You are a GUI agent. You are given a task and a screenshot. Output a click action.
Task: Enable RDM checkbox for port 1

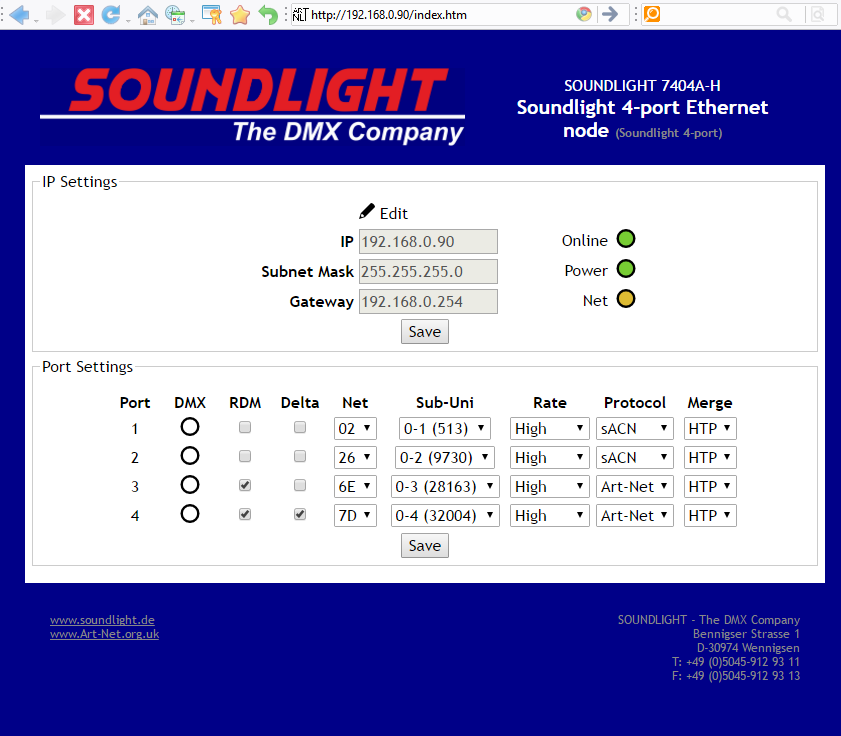tap(245, 428)
